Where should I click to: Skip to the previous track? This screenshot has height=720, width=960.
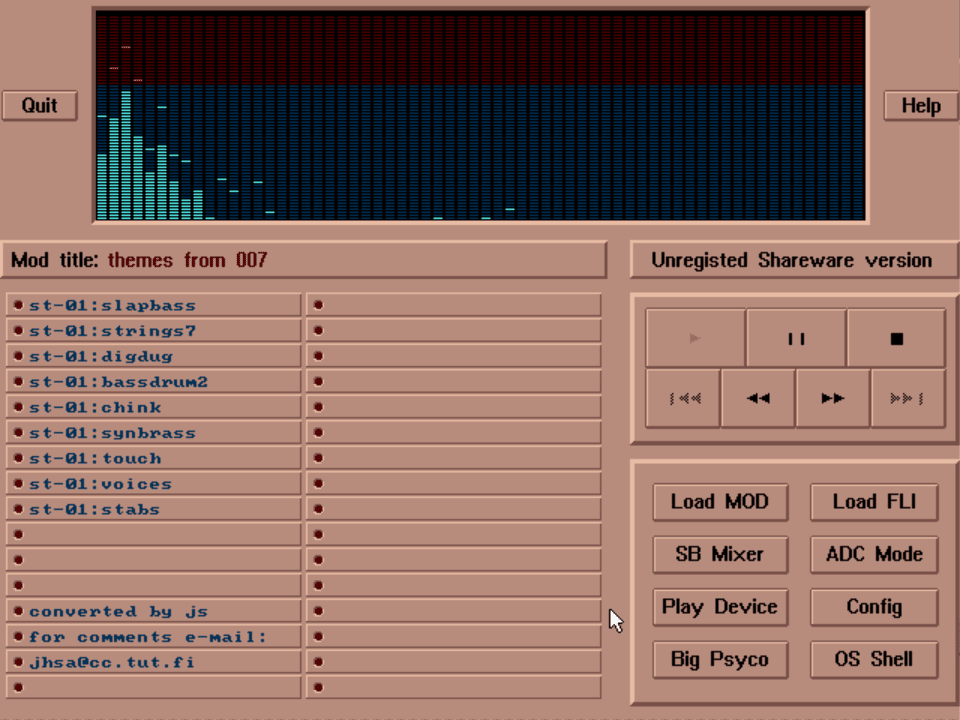tap(684, 398)
